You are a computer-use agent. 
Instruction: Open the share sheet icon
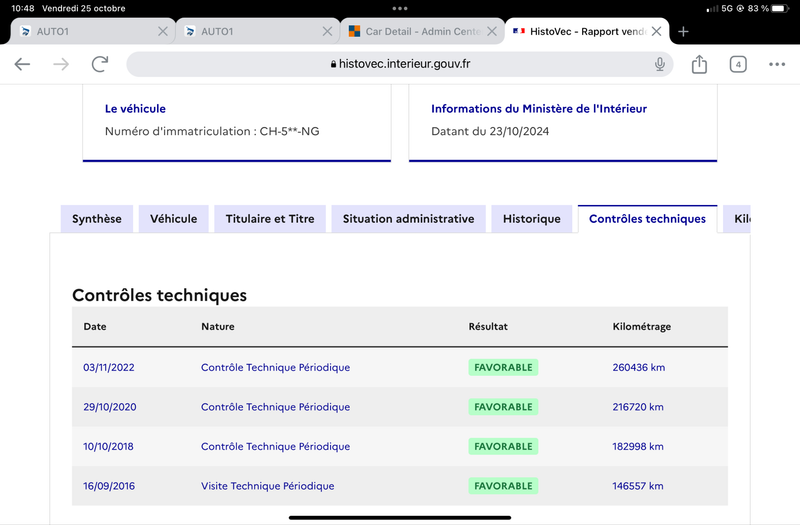699,64
